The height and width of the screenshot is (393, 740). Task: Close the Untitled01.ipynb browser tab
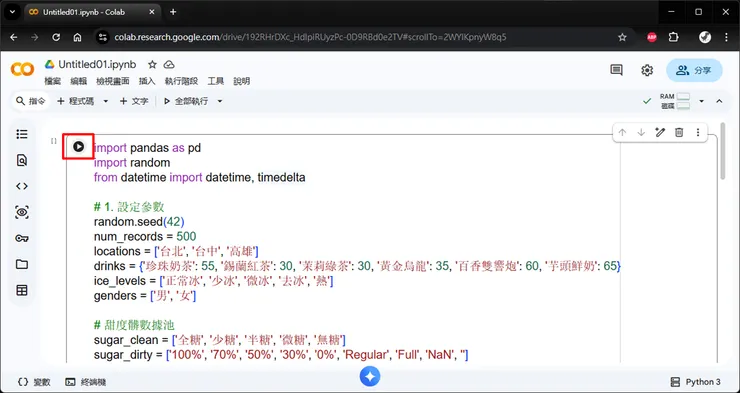pos(152,12)
